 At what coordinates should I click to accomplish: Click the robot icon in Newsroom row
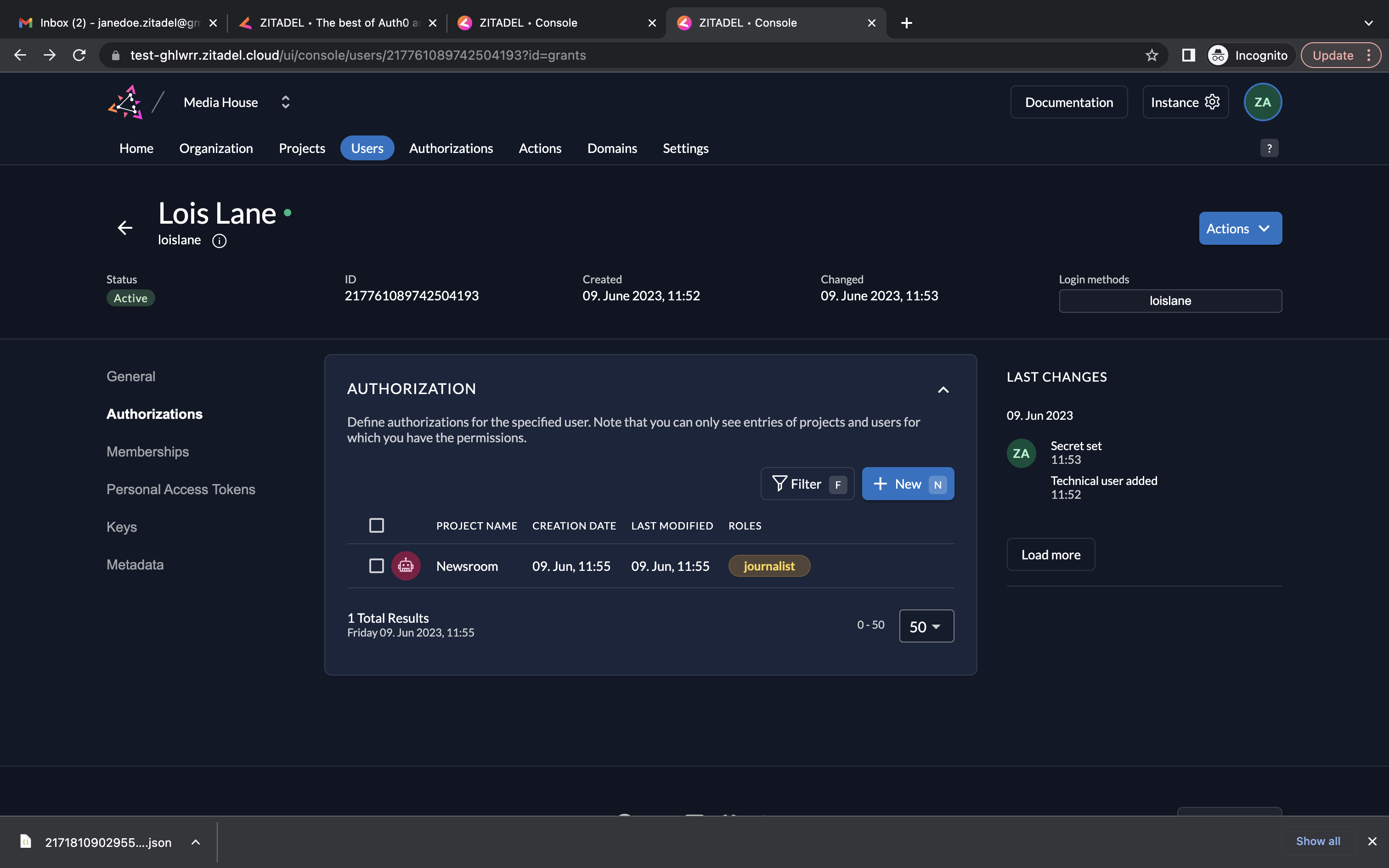[406, 566]
